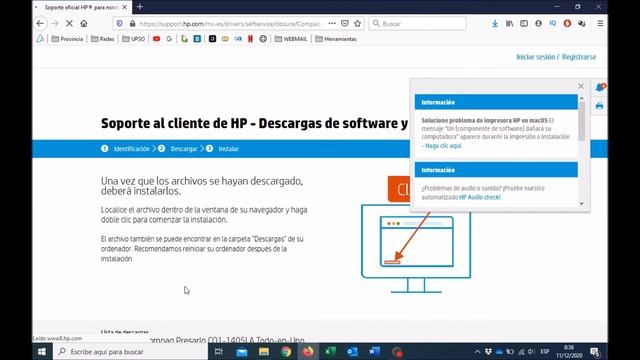Click the page print icon
This screenshot has width=640, height=360.
click(599, 106)
